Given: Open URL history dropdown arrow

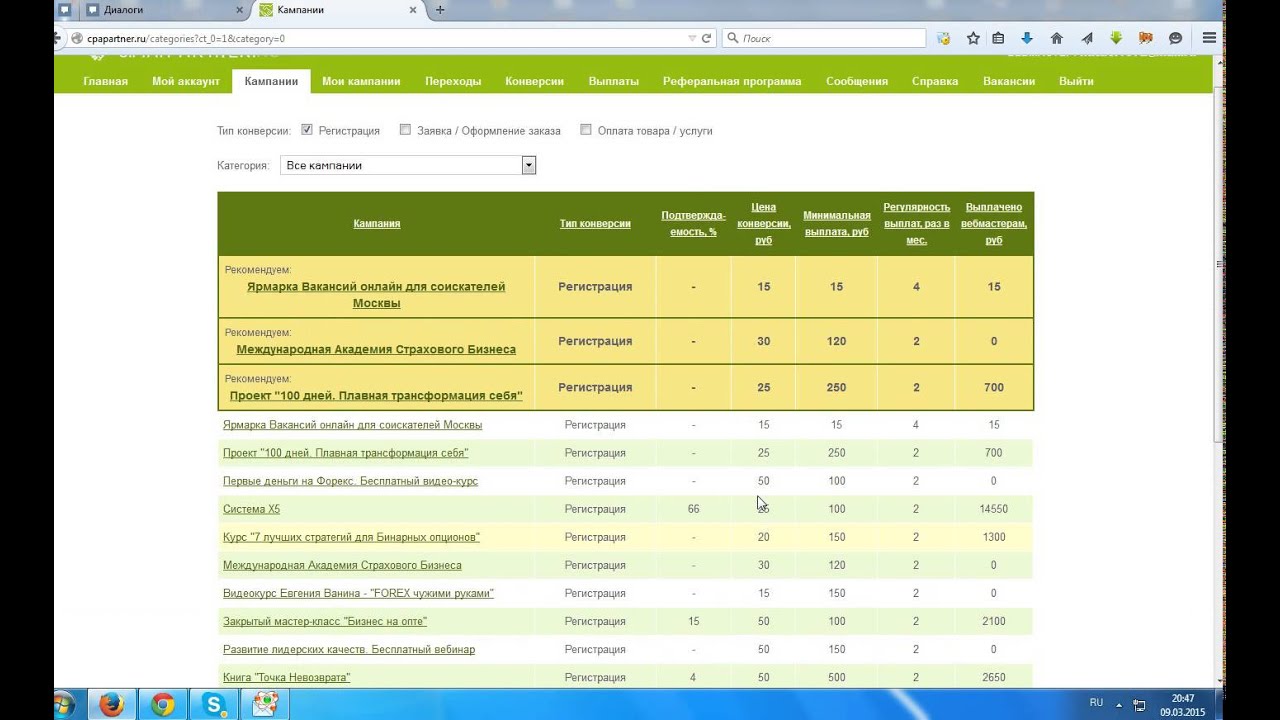Looking at the screenshot, I should 692,38.
